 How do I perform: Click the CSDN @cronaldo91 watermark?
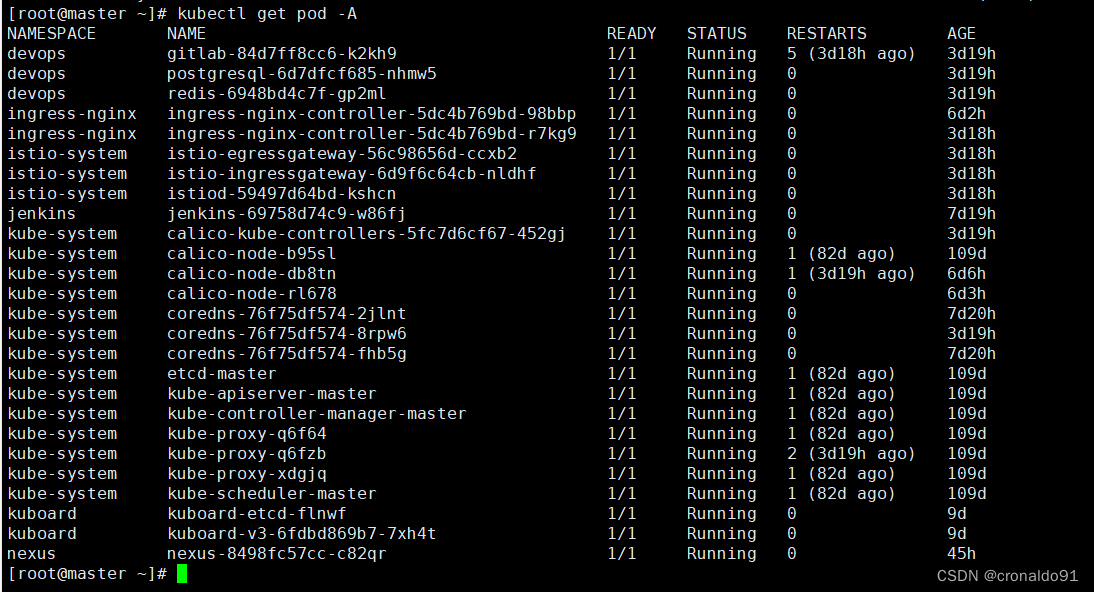pyautogui.click(x=1007, y=576)
